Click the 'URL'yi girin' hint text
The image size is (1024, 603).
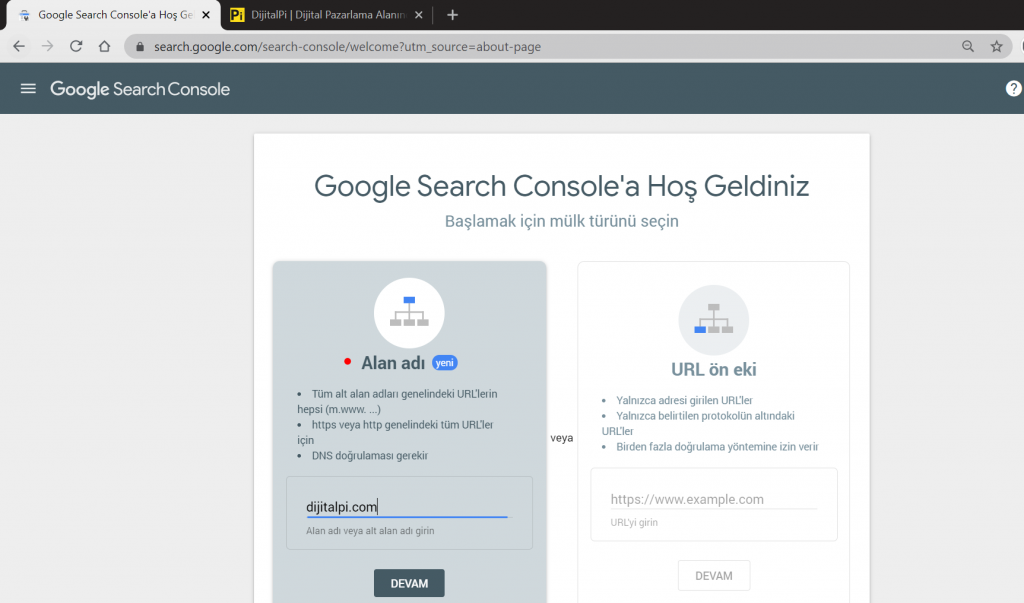pyautogui.click(x=634, y=523)
